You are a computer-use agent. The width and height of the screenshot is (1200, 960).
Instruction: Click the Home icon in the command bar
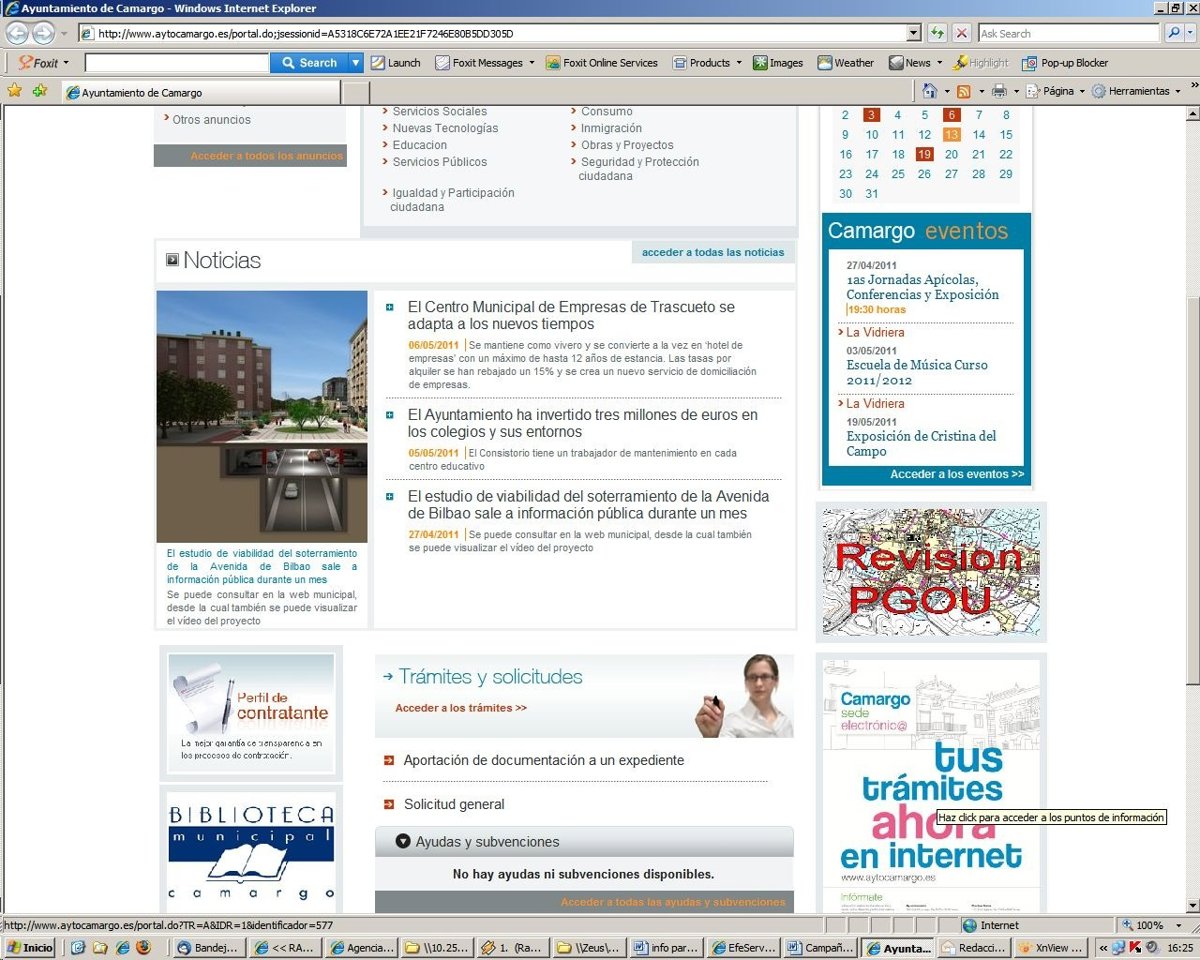point(930,91)
